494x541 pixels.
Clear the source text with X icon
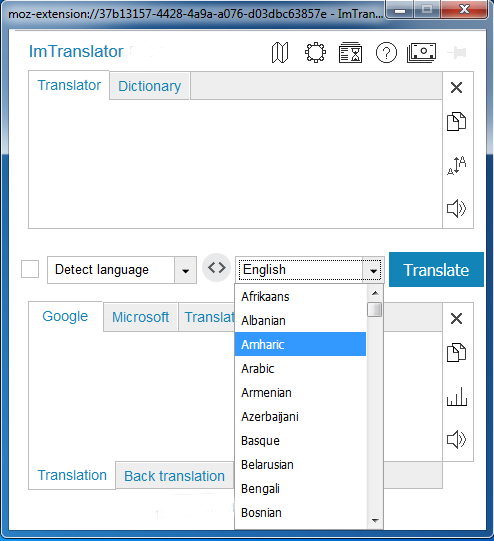click(456, 88)
